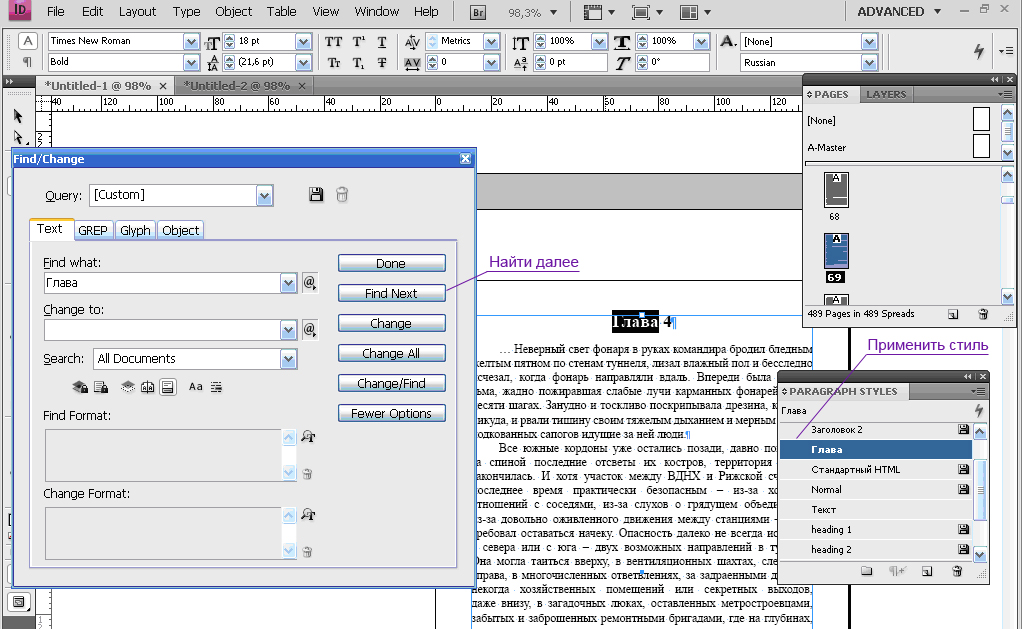Open the font size dropdown (18 pt)
The width and height of the screenshot is (1022, 629).
[303, 42]
